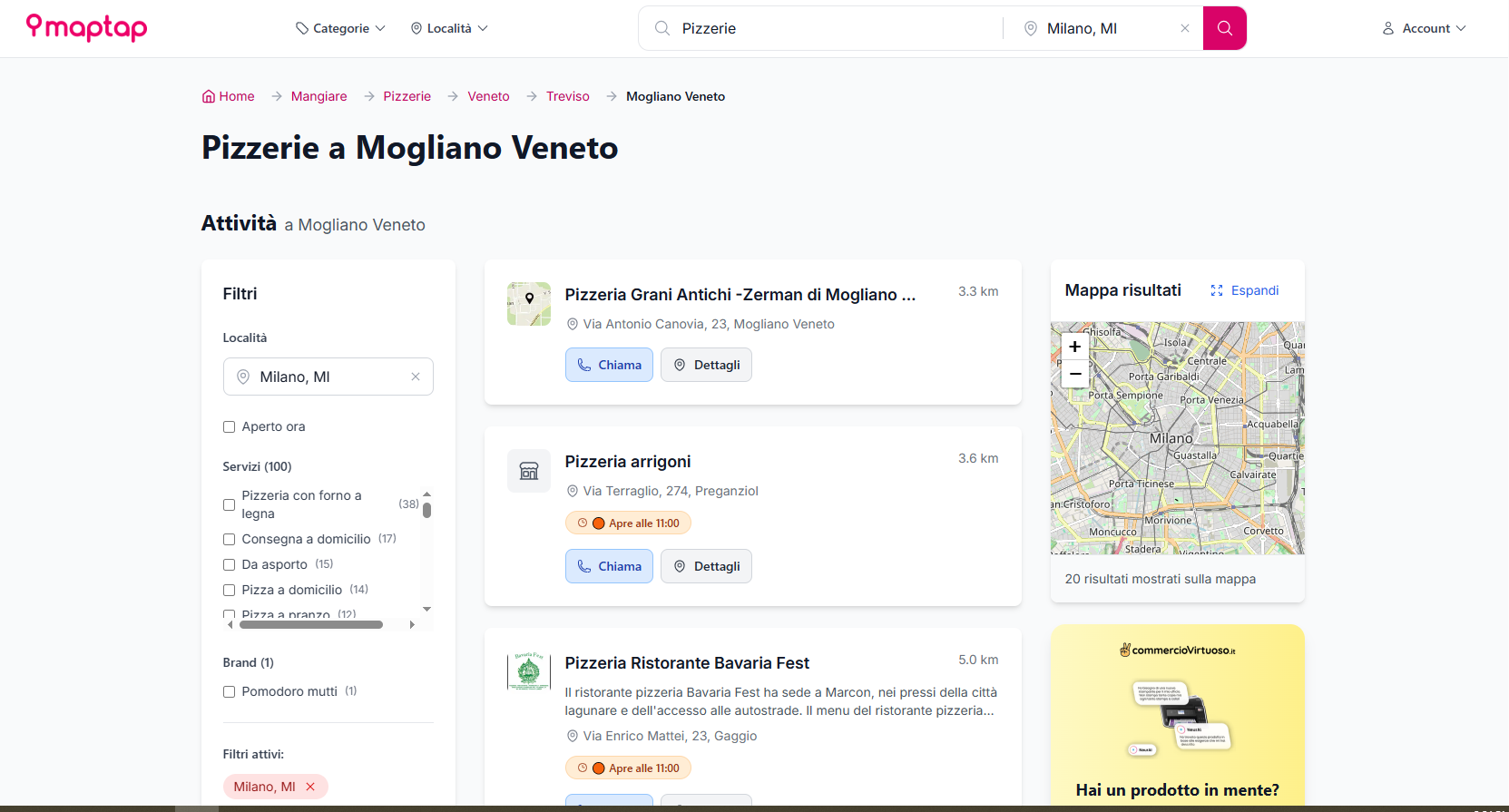Expand the Località header dropdown

(x=449, y=28)
